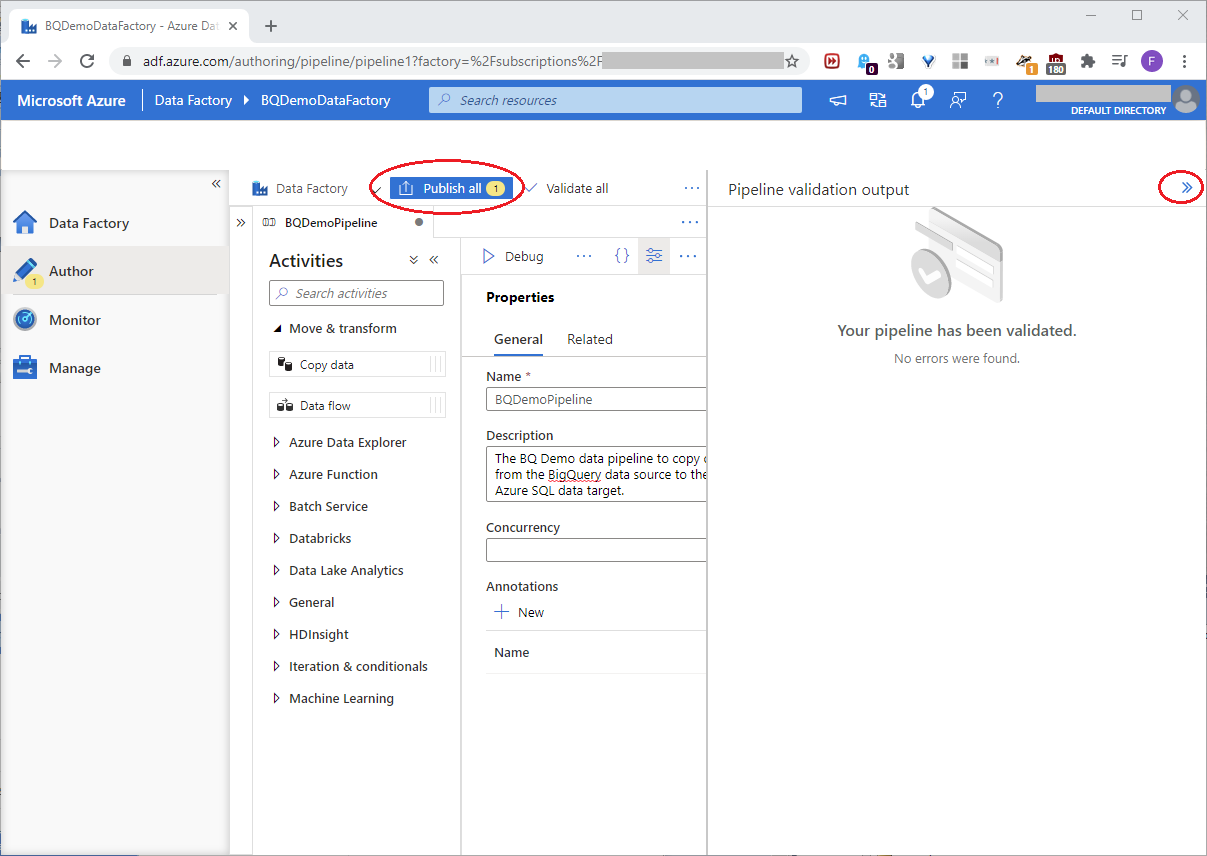Click the BQDemoDataFactory breadcrumb link
The width and height of the screenshot is (1207, 856).
[325, 100]
